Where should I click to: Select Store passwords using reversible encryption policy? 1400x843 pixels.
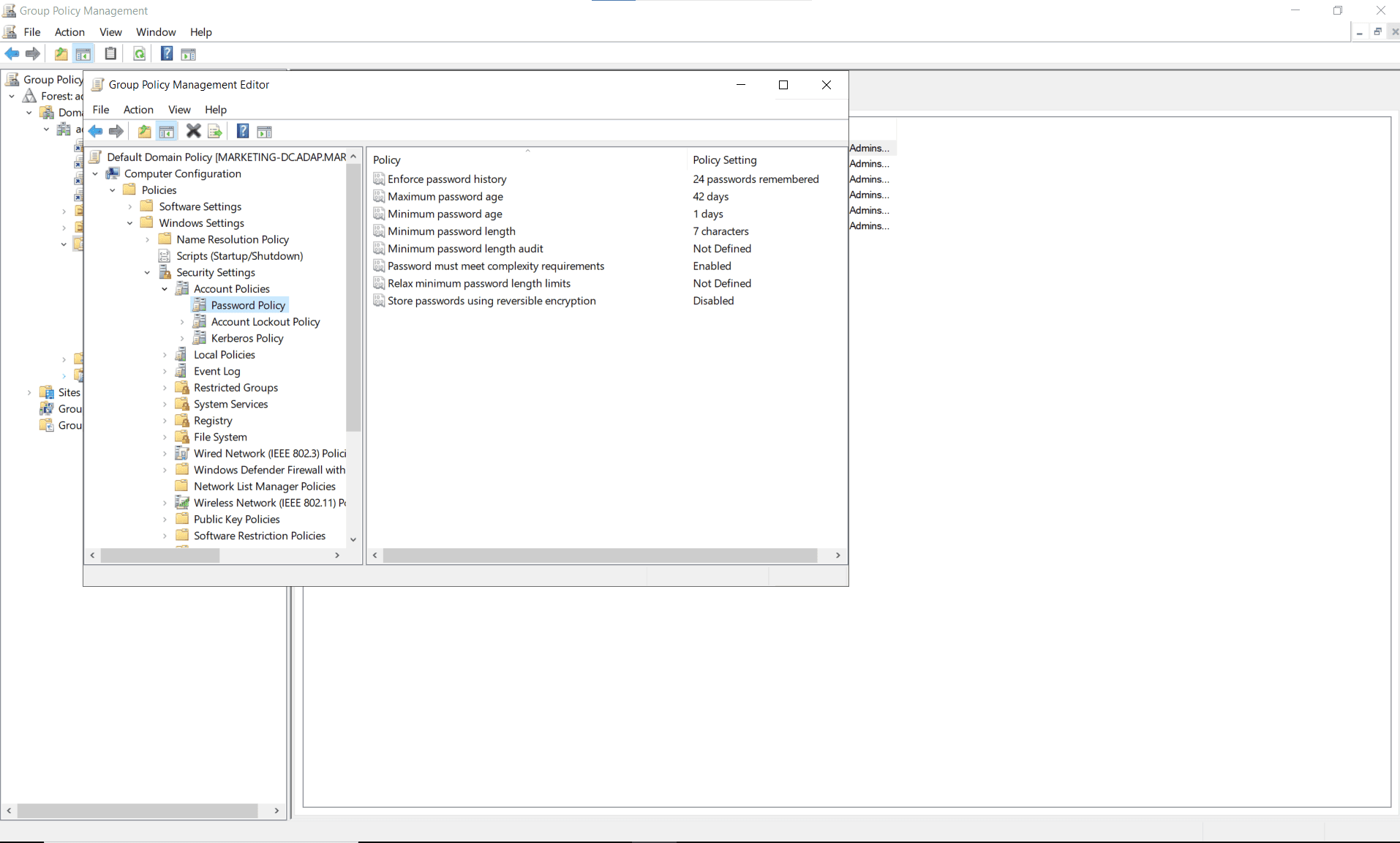coord(492,301)
